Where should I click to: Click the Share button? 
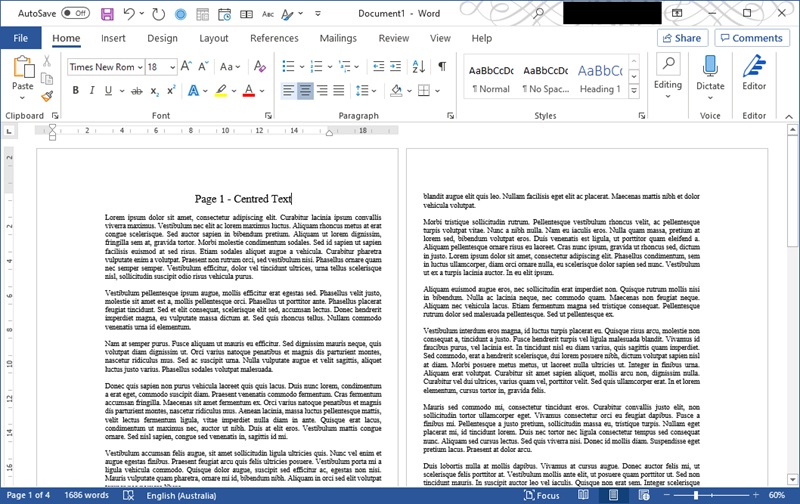[x=682, y=38]
